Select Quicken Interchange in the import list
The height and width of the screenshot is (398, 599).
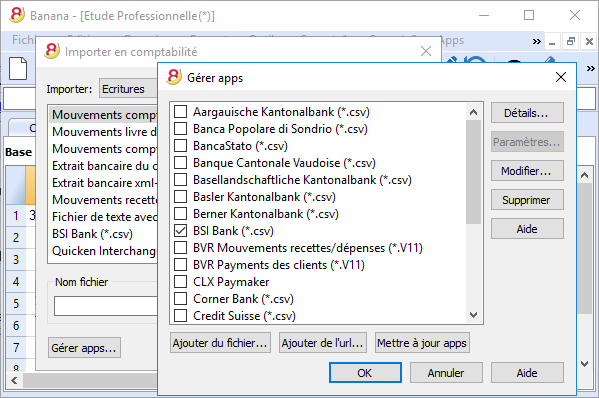[x=103, y=251]
